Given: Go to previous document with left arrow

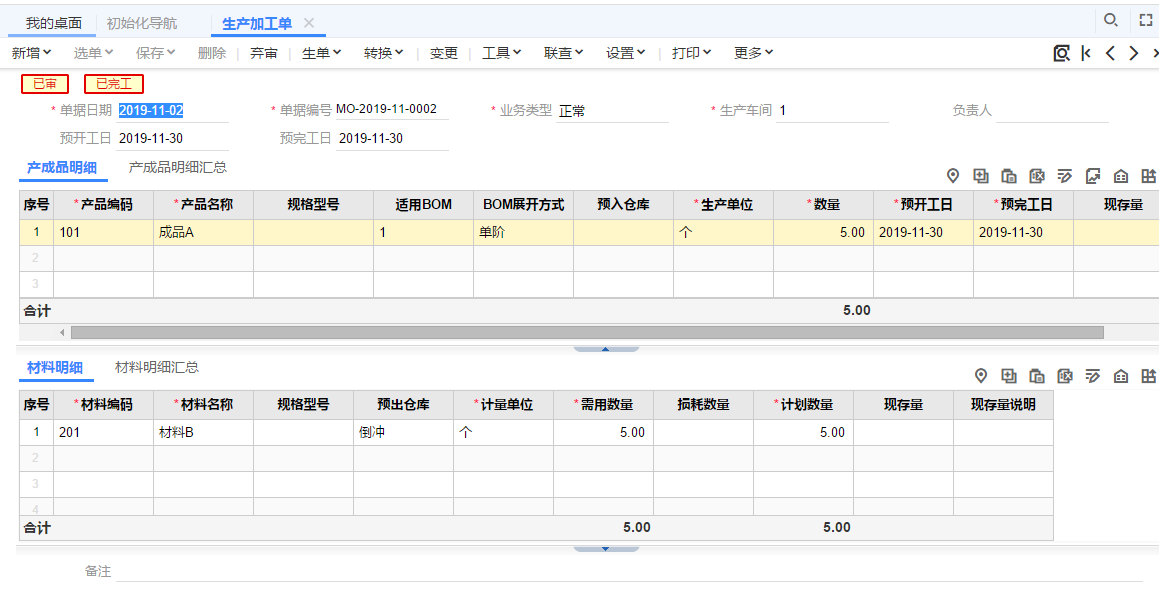Looking at the screenshot, I should tap(1110, 53).
